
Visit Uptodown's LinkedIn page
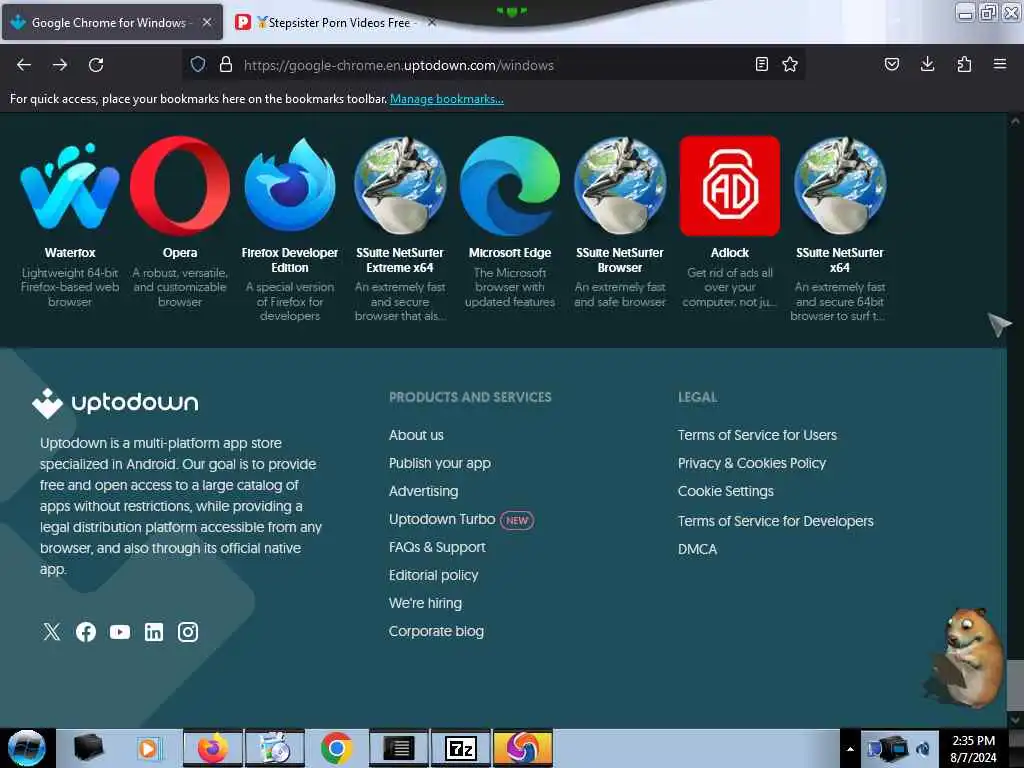[x=154, y=632]
